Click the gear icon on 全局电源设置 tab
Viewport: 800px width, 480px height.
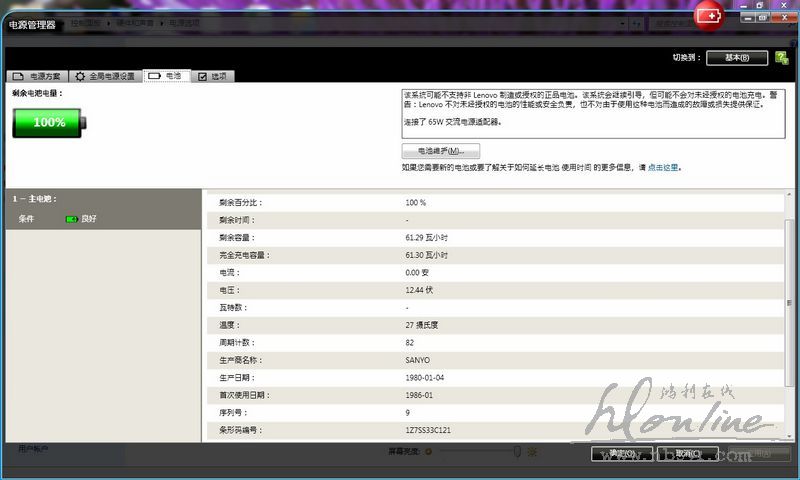tap(80, 76)
